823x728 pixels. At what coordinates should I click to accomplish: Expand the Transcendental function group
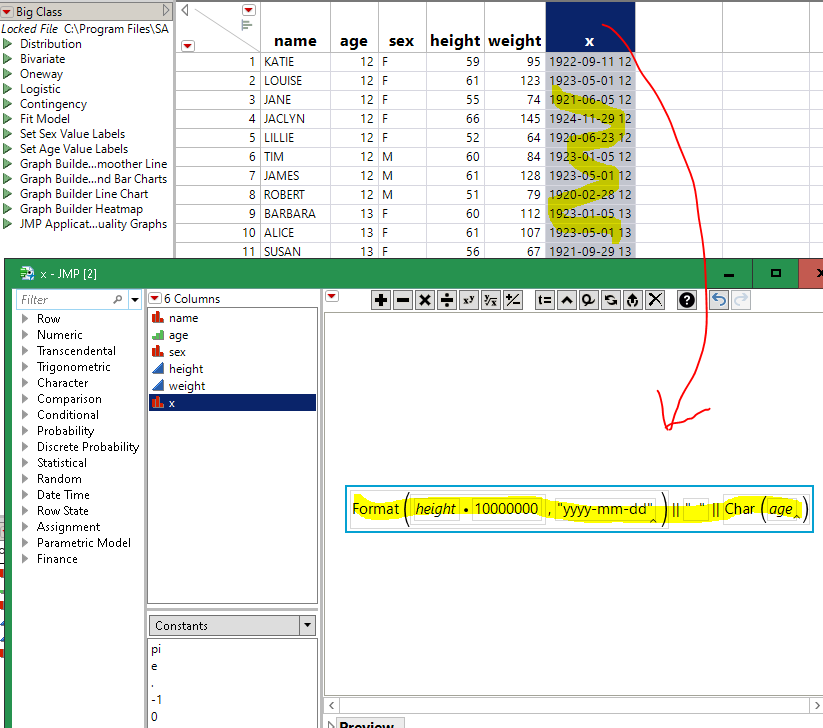pos(26,351)
